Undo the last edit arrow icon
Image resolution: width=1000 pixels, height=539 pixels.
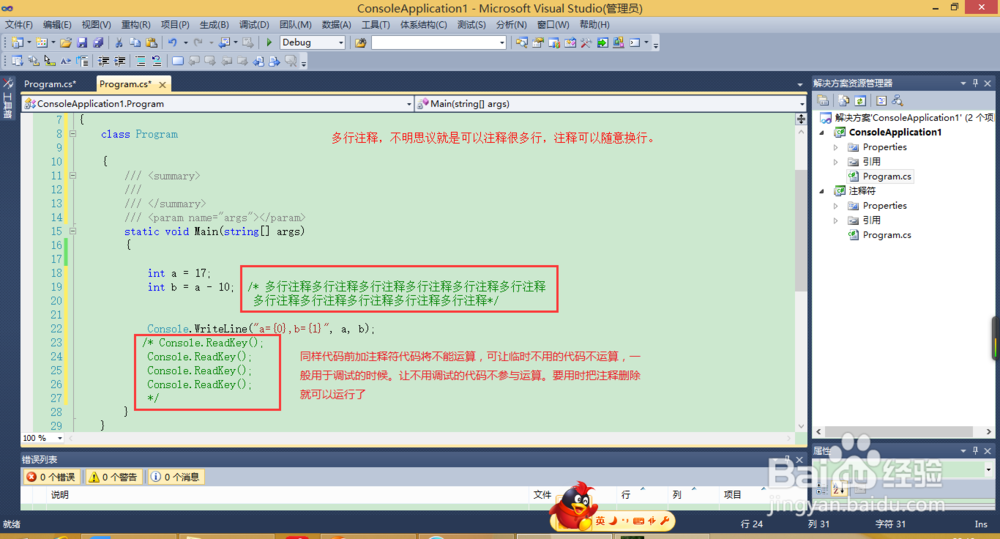click(x=172, y=43)
